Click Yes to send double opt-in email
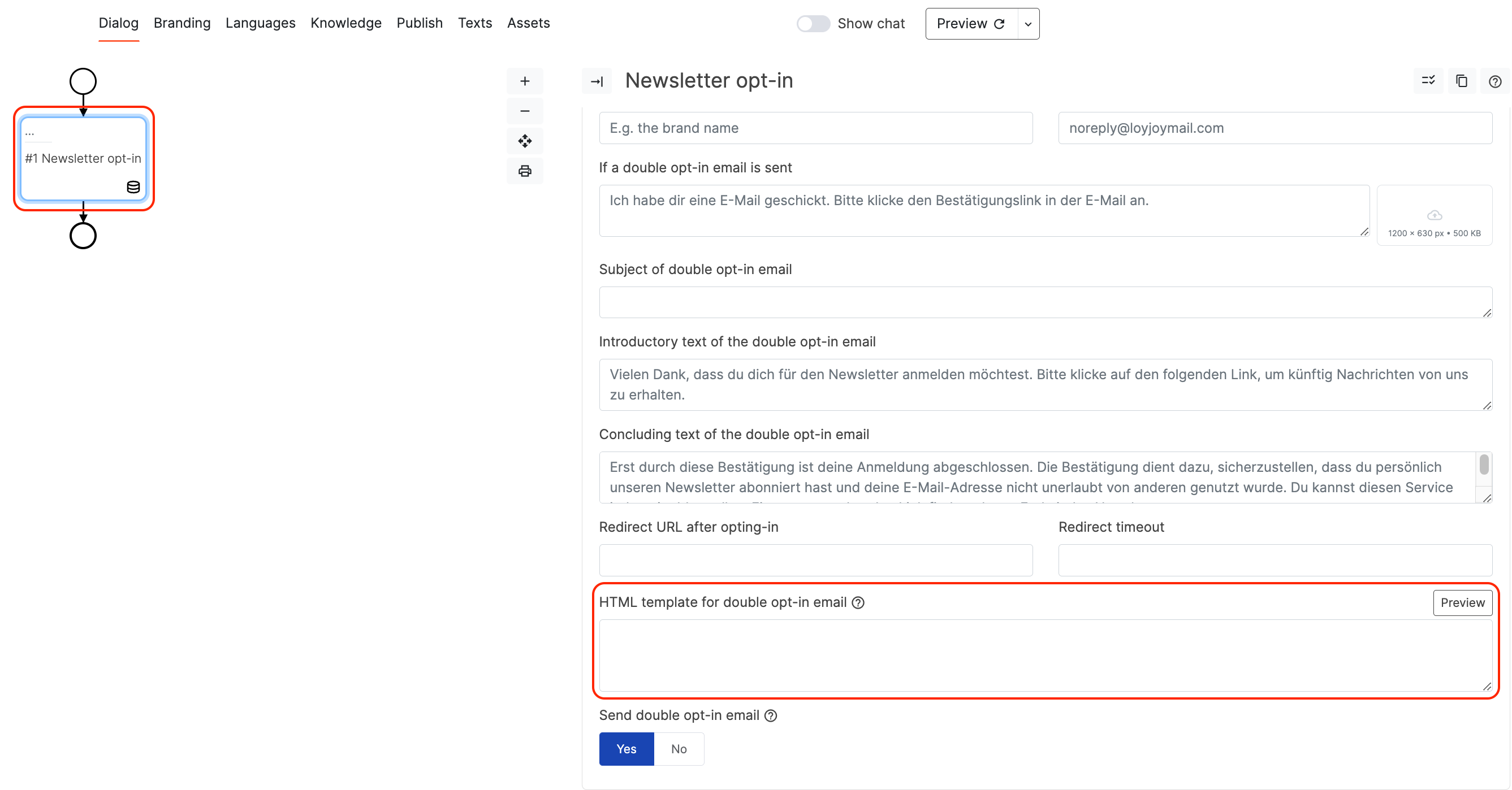Screen dimensions: 1512x790 coord(627,748)
